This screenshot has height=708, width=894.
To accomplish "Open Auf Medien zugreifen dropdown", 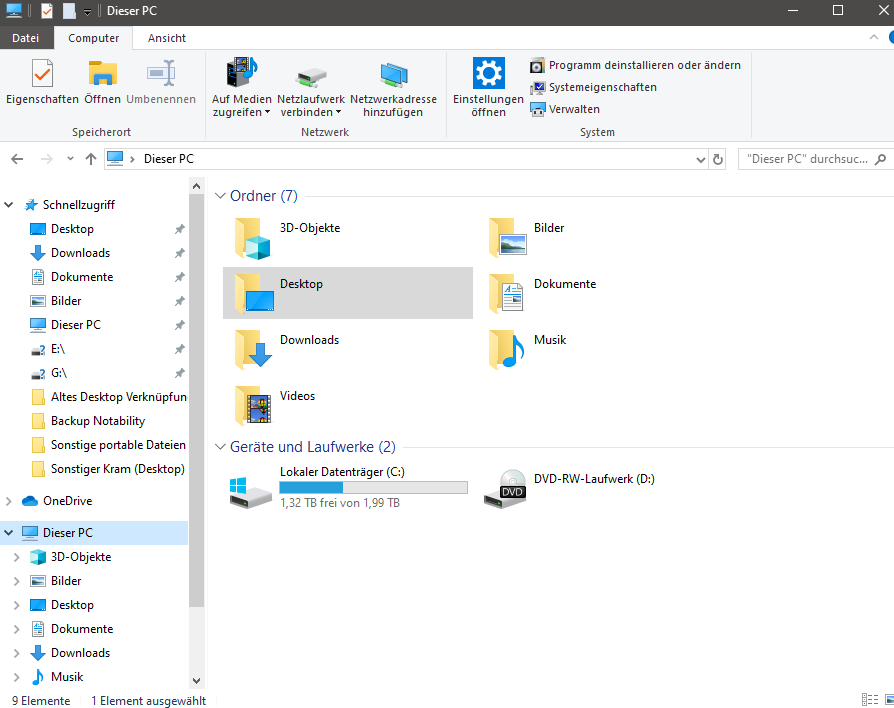I will [242, 87].
